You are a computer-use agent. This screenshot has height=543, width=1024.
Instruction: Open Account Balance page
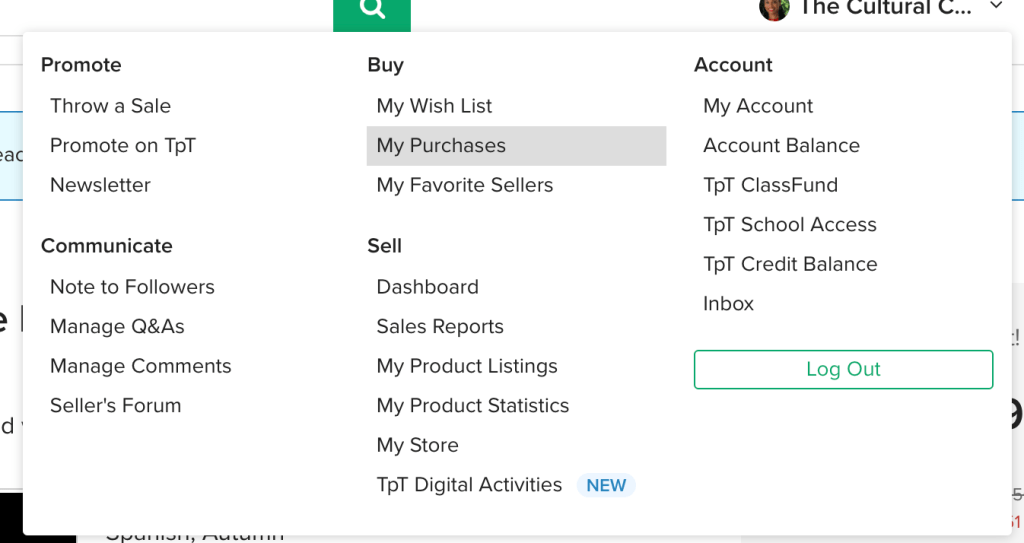(x=781, y=146)
